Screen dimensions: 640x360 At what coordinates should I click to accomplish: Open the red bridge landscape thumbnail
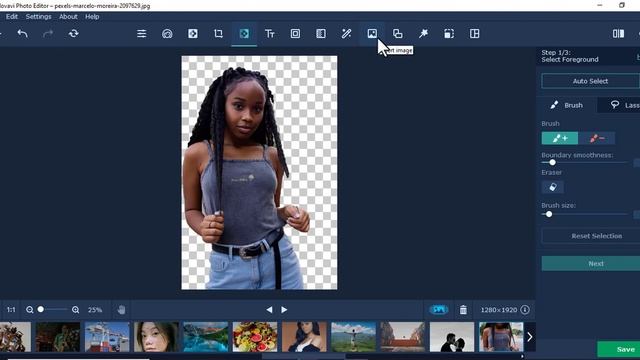403,337
